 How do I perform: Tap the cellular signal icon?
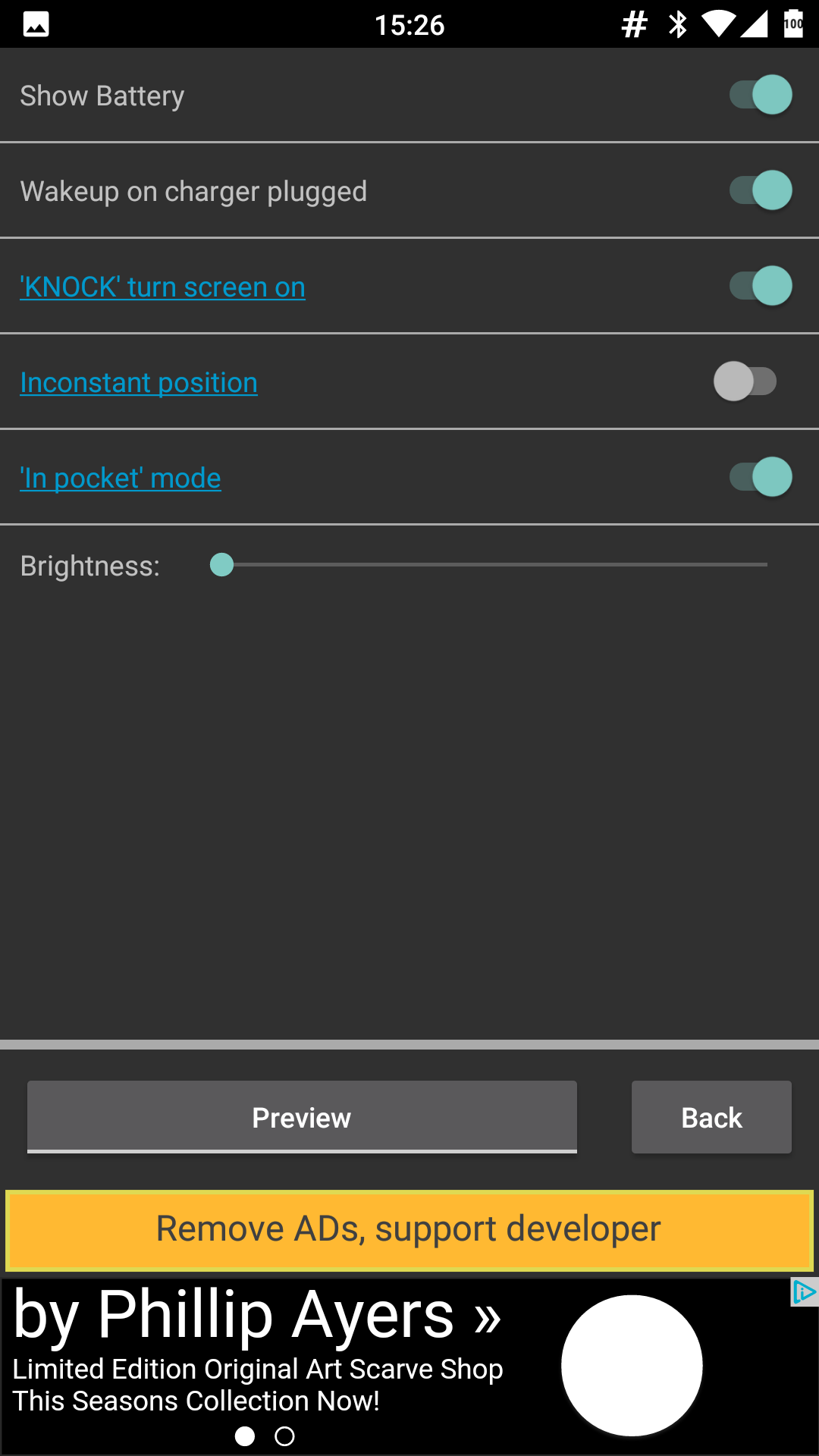[x=754, y=24]
